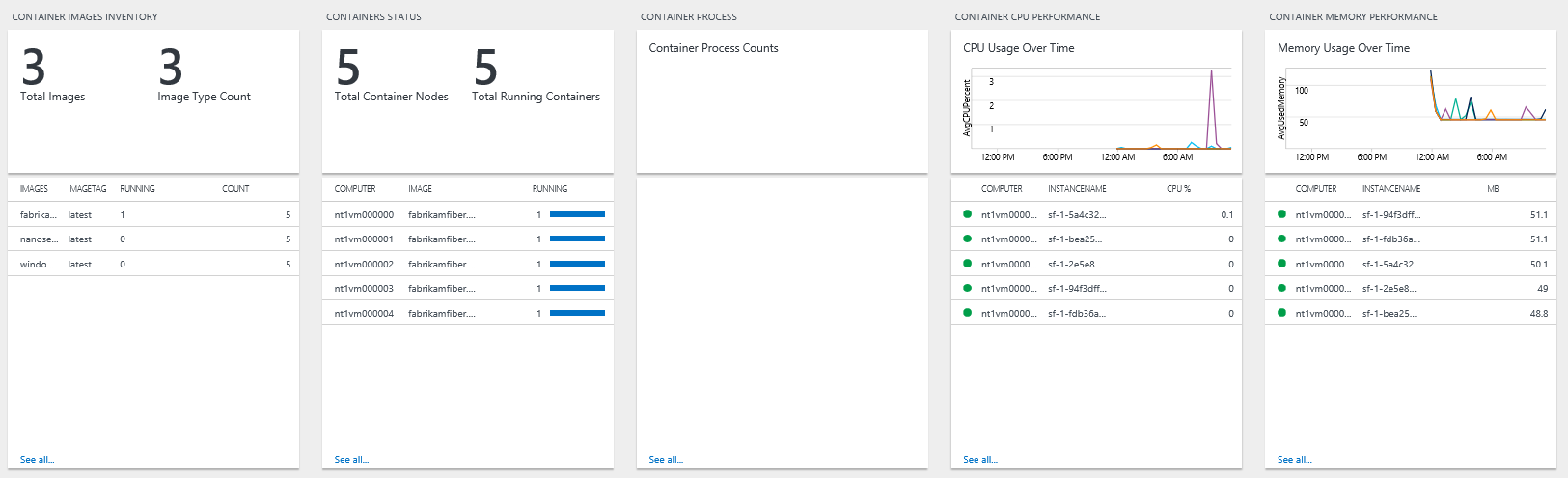
Task: Select the Total Images count tile
Action: (34, 69)
